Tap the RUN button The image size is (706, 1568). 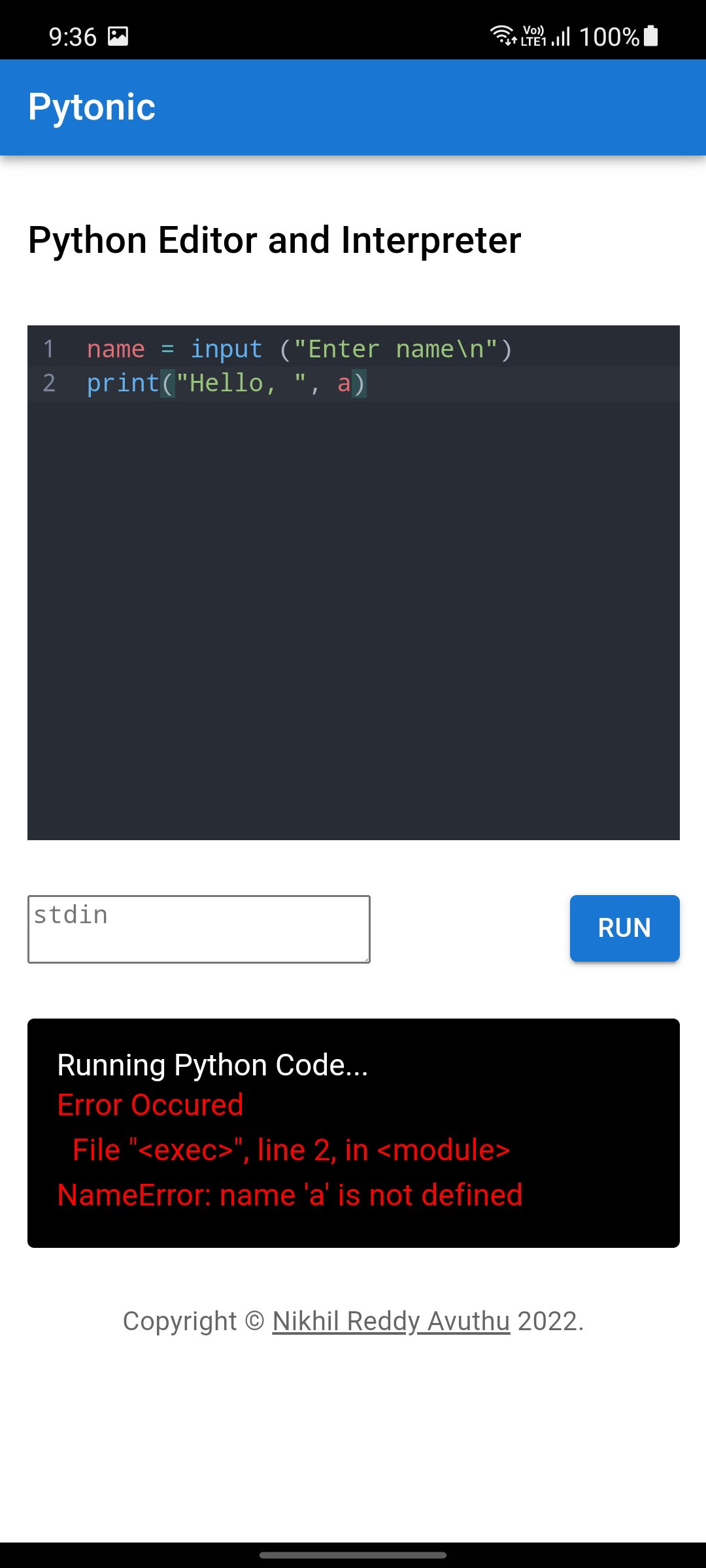[x=624, y=928]
